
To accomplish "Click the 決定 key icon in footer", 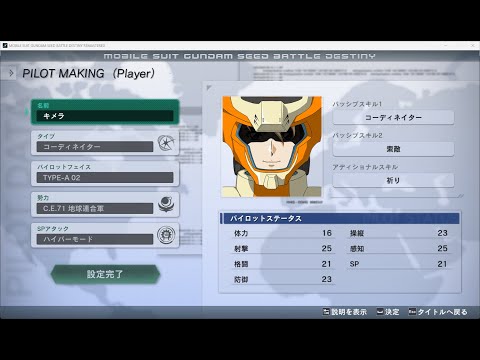I will [380, 312].
